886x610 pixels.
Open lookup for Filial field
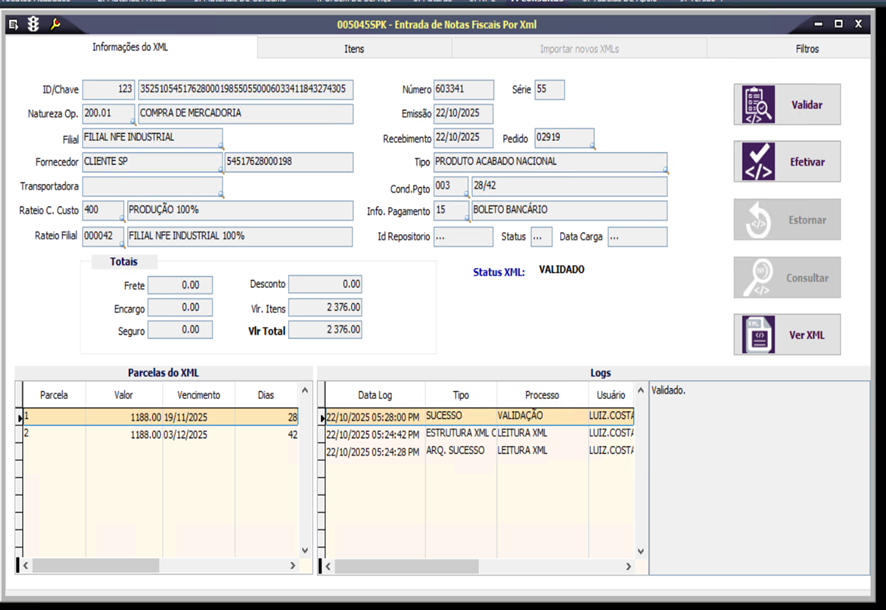pos(221,146)
